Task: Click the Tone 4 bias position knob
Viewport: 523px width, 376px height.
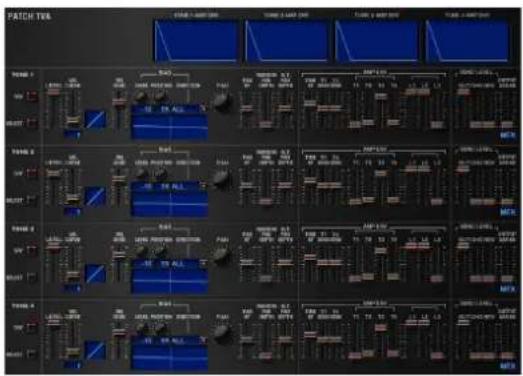Action: (x=161, y=328)
